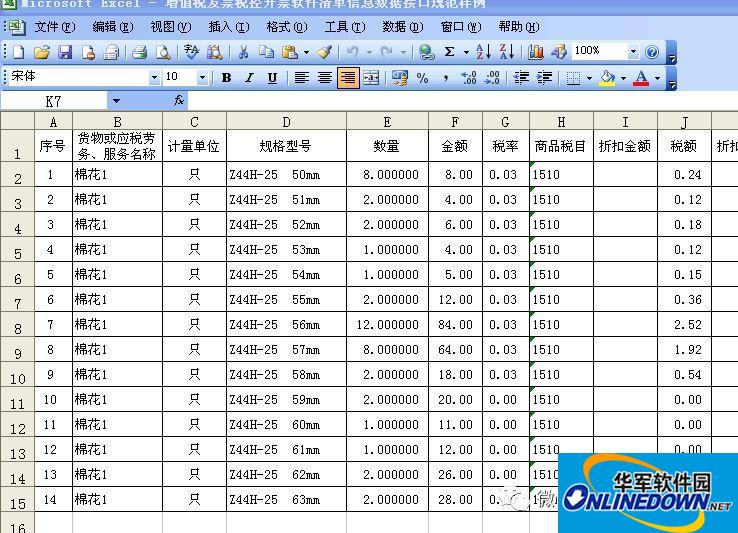Save the workbook with the floppy disk icon
Screen dimensions: 738x533
[x=65, y=52]
